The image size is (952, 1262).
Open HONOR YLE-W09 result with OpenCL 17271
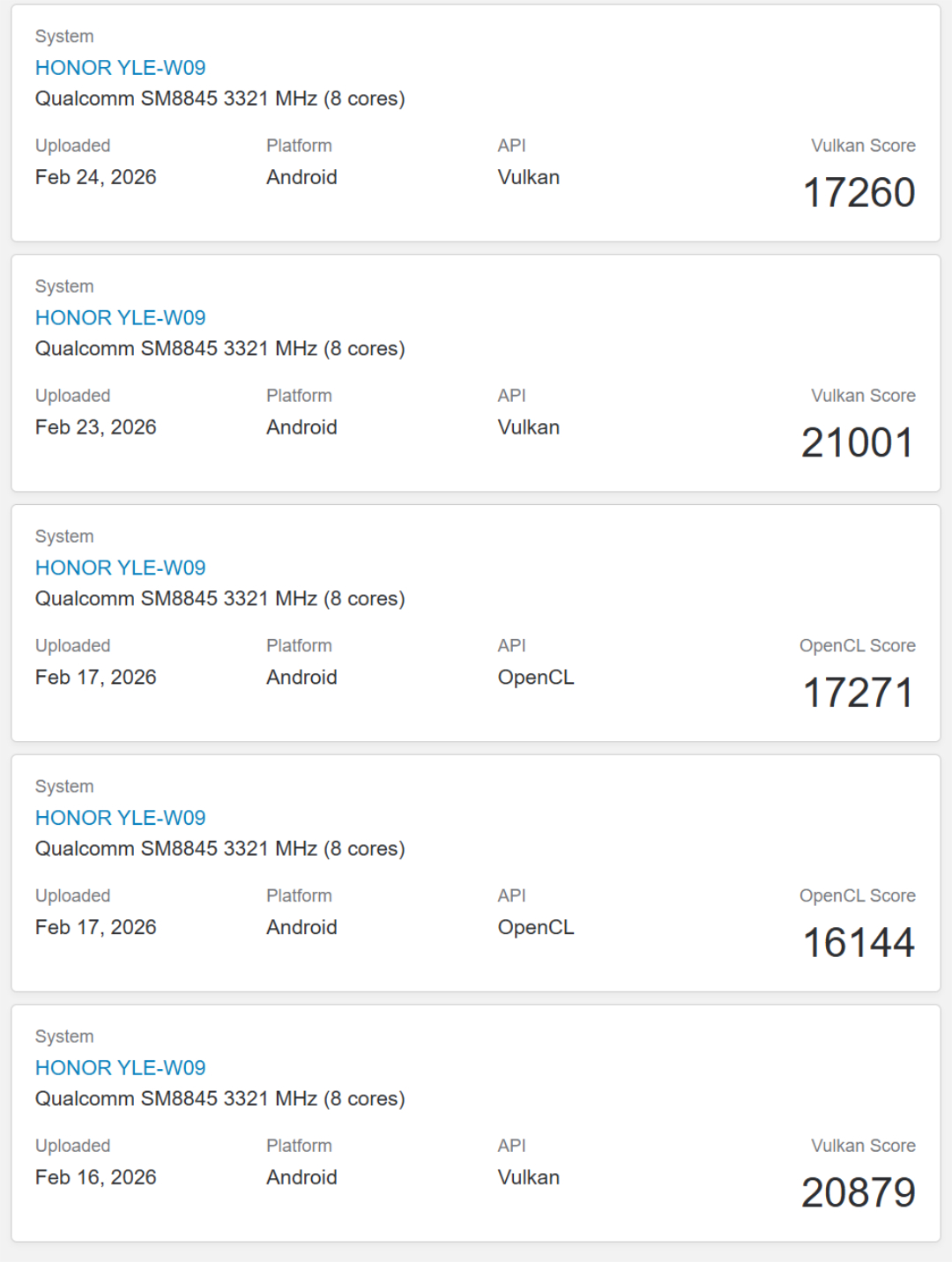pyautogui.click(x=120, y=568)
